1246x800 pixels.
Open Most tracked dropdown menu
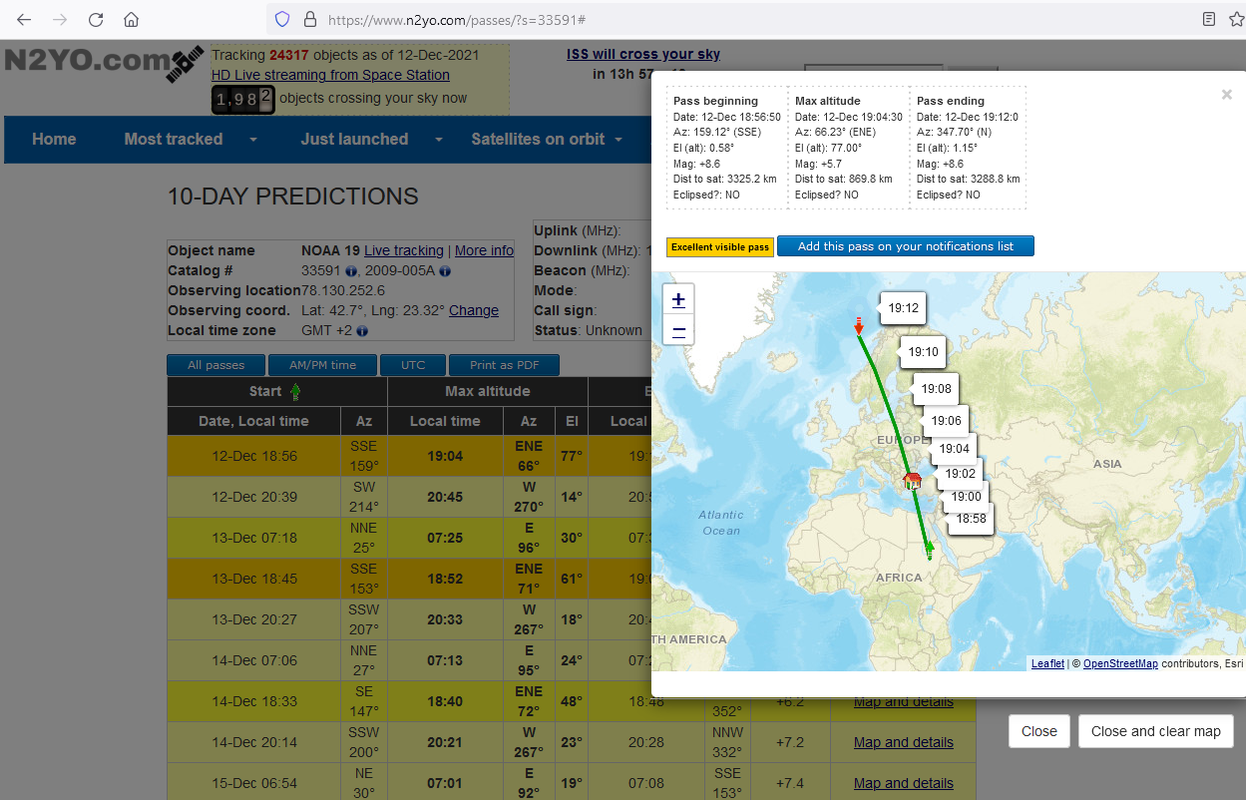190,139
